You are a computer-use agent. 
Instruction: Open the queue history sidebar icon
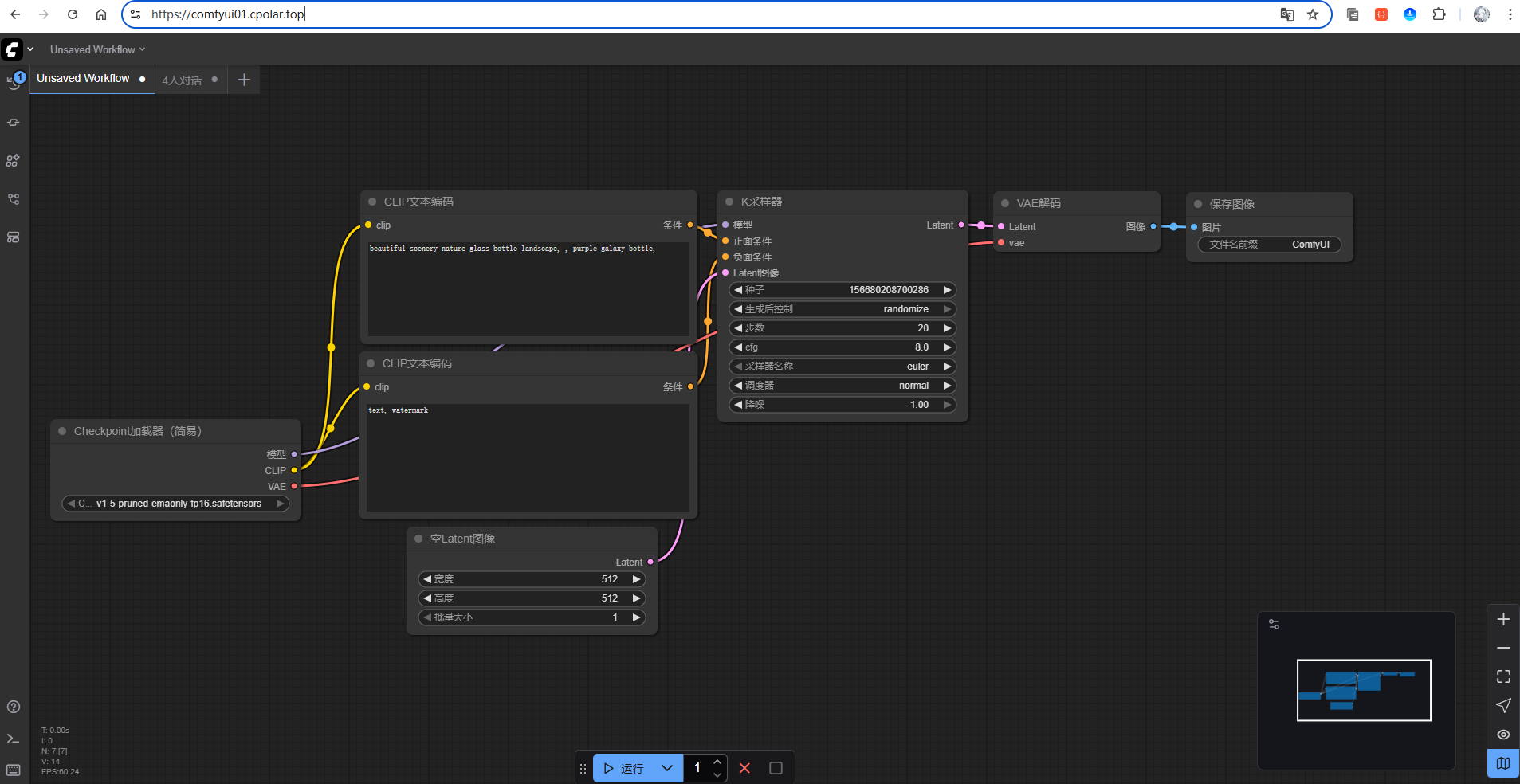coord(14,83)
